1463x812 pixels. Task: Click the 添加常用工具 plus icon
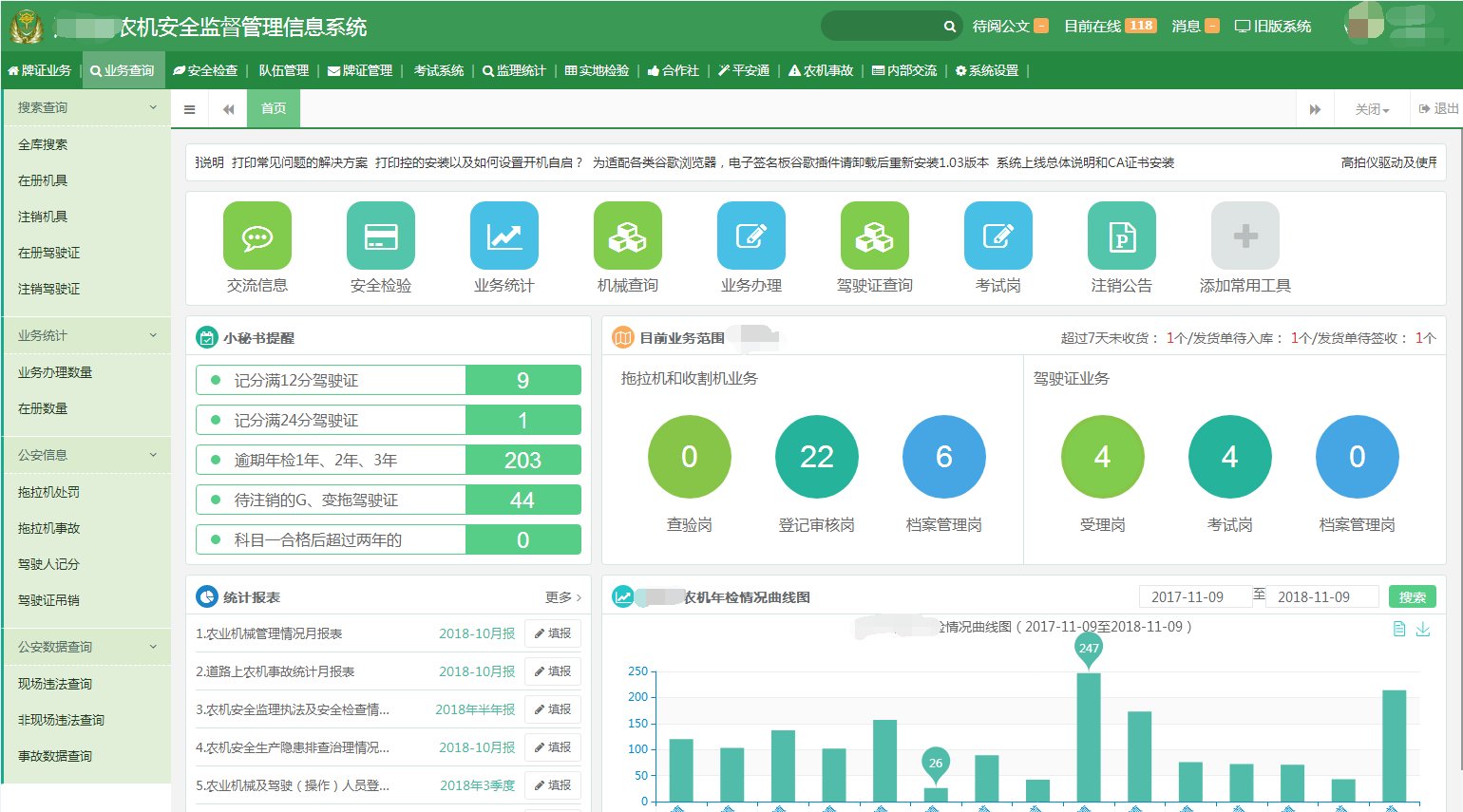coord(1244,236)
